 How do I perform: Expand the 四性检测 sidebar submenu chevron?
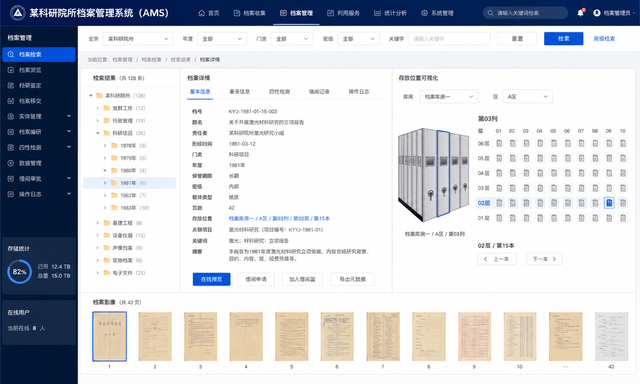click(69, 147)
